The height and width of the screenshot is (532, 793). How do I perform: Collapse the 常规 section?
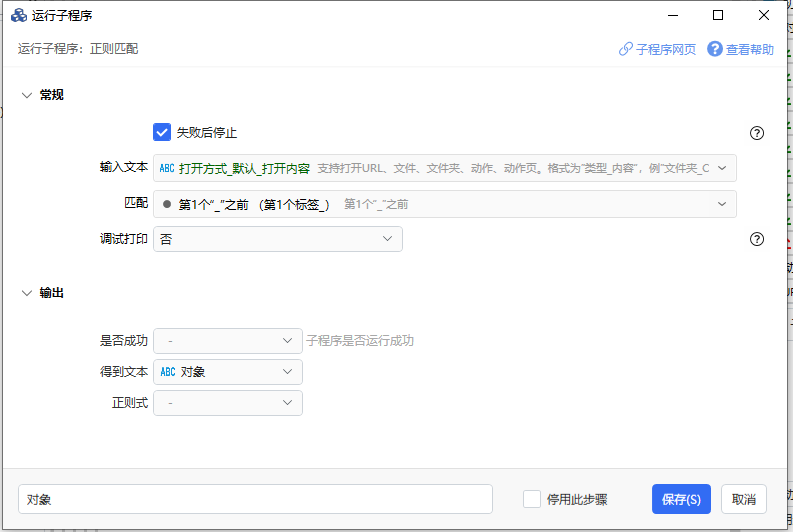tap(26, 95)
